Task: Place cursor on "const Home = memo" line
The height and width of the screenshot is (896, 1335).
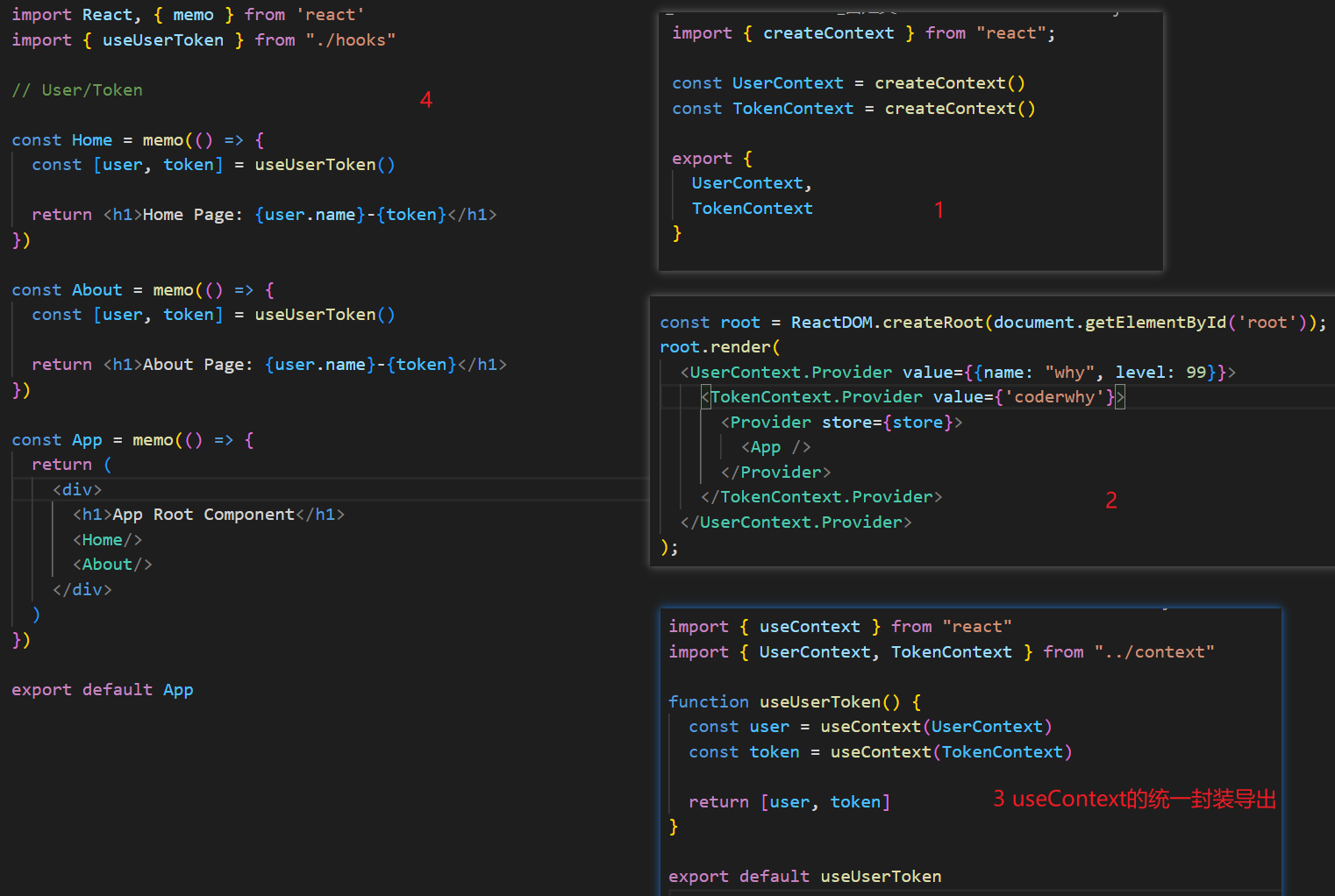Action: pyautogui.click(x=138, y=140)
